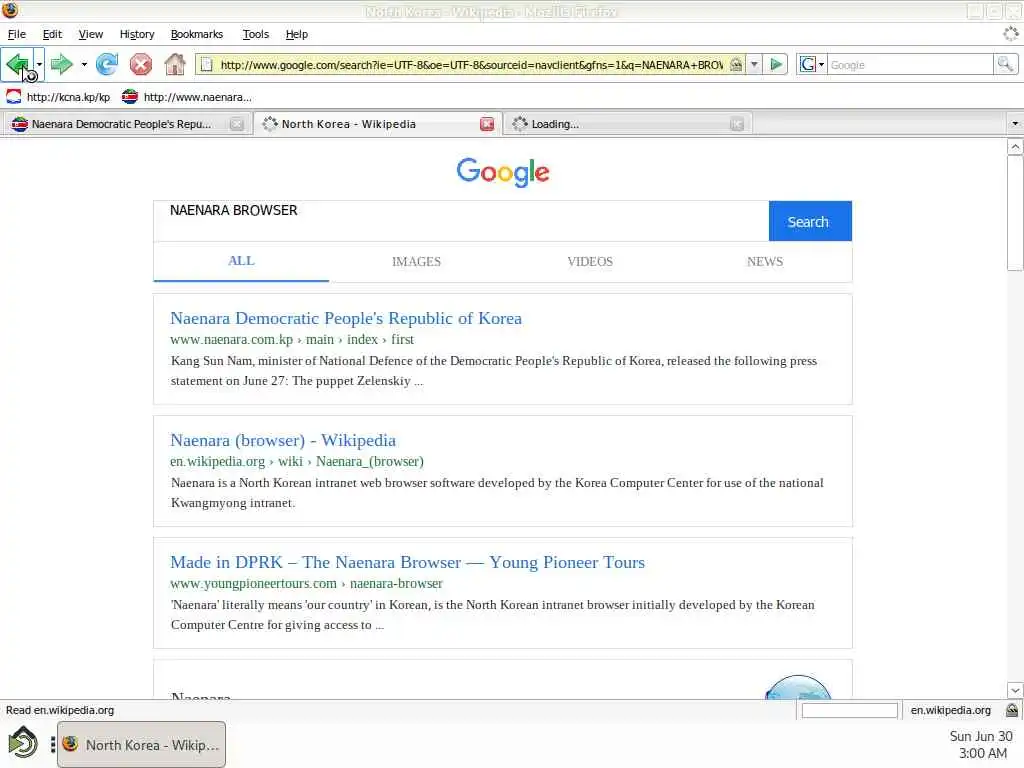Open Naenara (browser) - Wikipedia result

click(283, 440)
